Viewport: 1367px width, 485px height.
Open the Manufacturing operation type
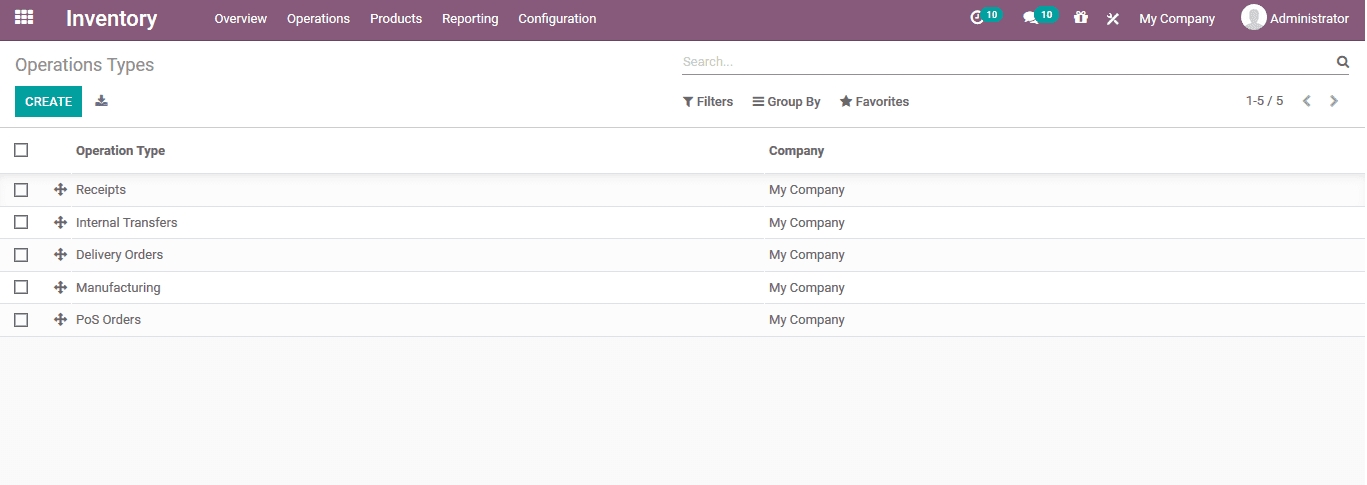point(118,288)
